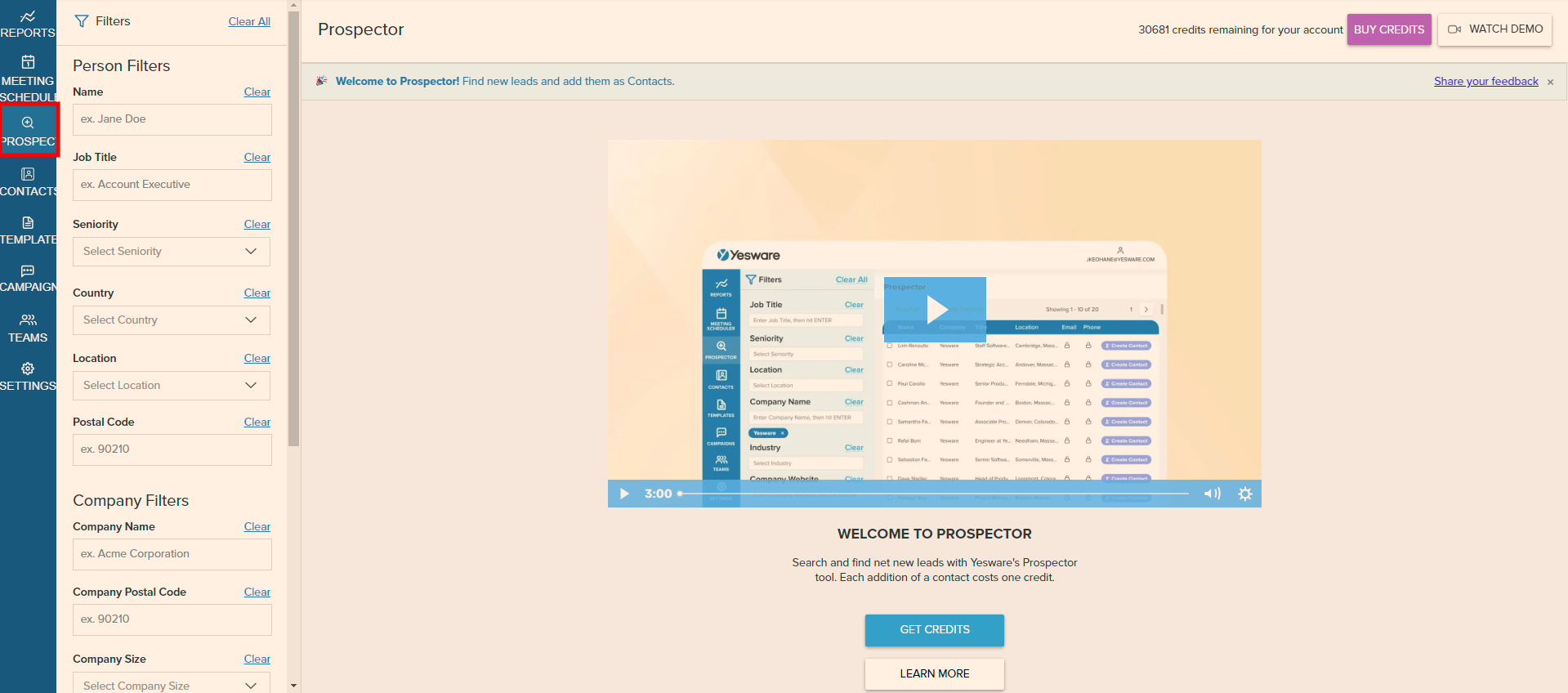Click the LEARN MORE button

tap(935, 674)
